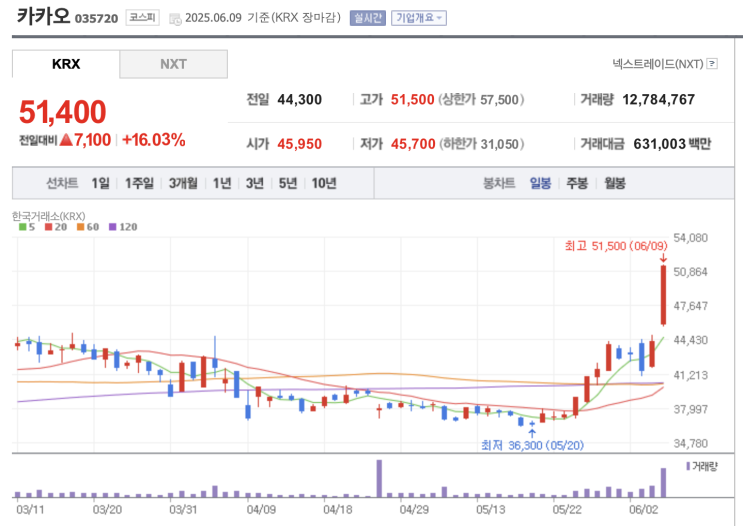Click the current price 51,400
This screenshot has width=743, height=526.
point(63,112)
